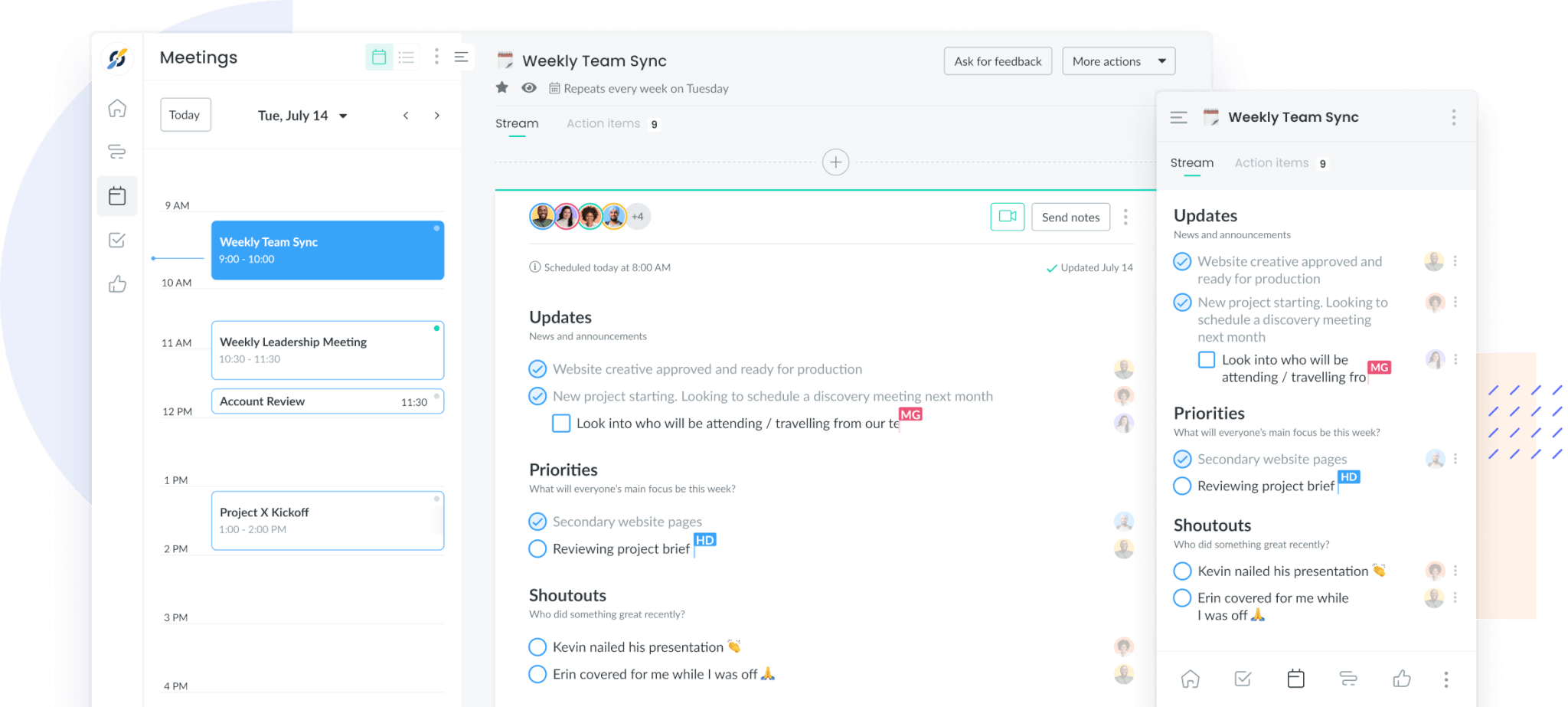Select Action items tab in mobile panel
1568x707 pixels.
(1281, 163)
